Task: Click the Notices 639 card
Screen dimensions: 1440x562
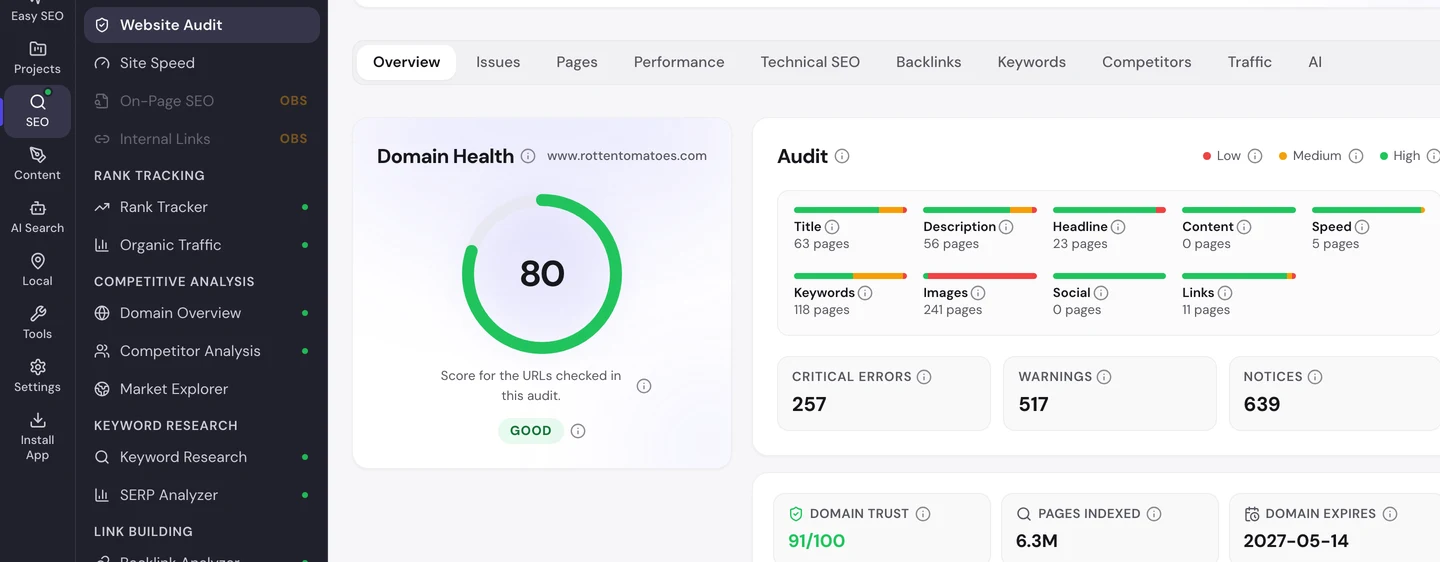Action: point(1335,393)
